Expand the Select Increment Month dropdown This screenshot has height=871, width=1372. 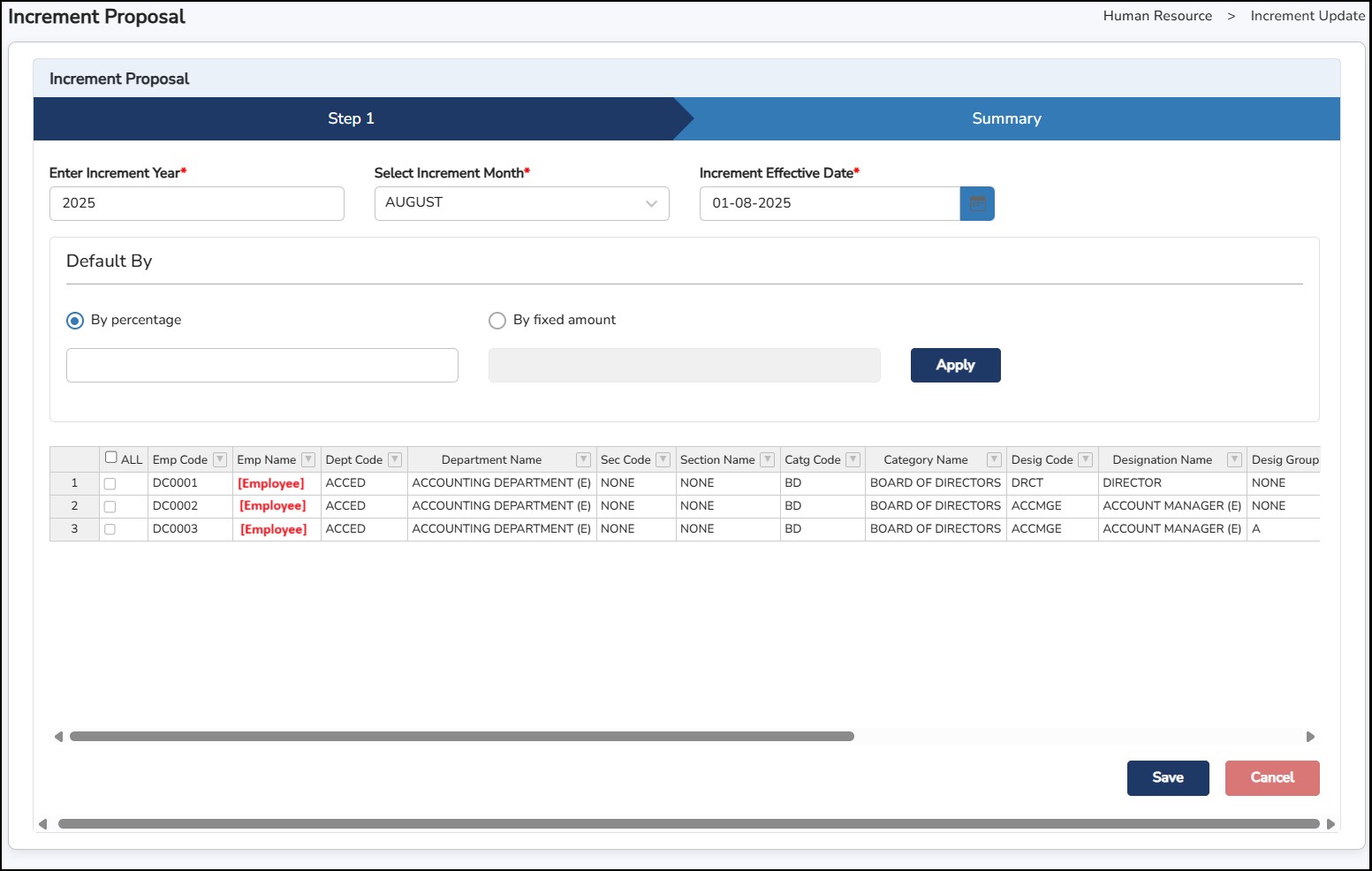(521, 203)
